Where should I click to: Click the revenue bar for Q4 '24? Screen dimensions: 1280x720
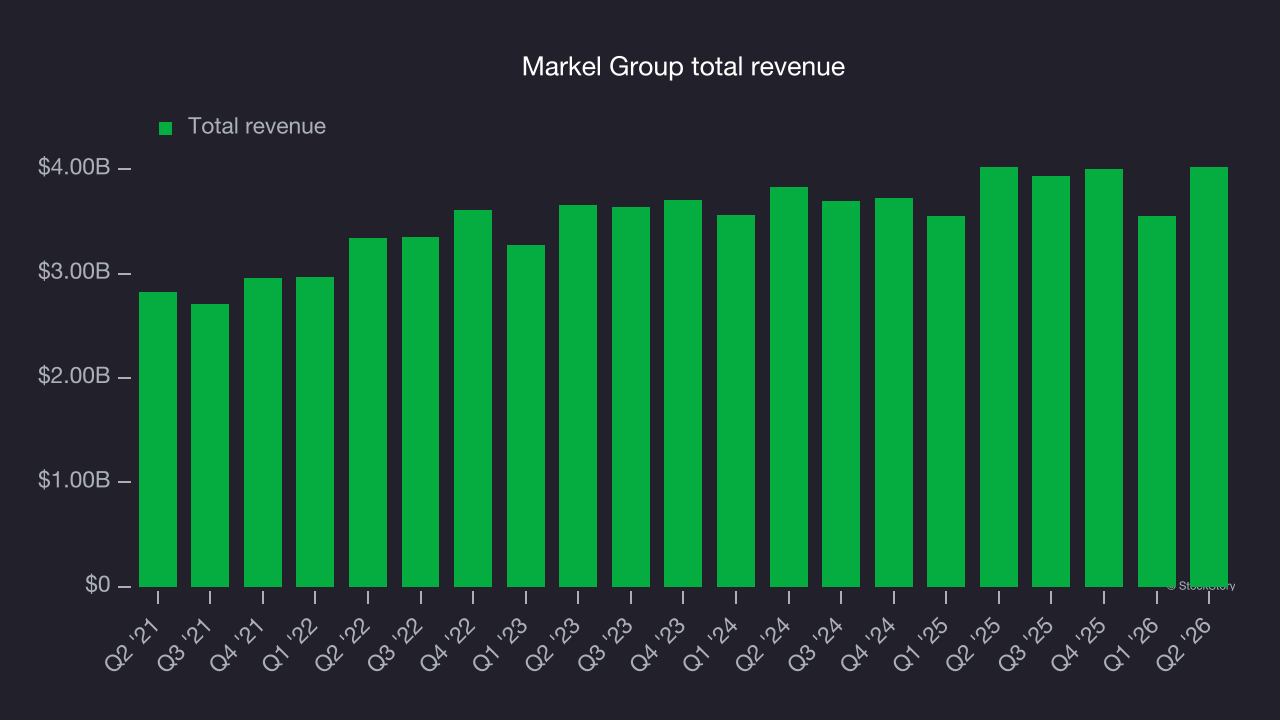pyautogui.click(x=894, y=392)
